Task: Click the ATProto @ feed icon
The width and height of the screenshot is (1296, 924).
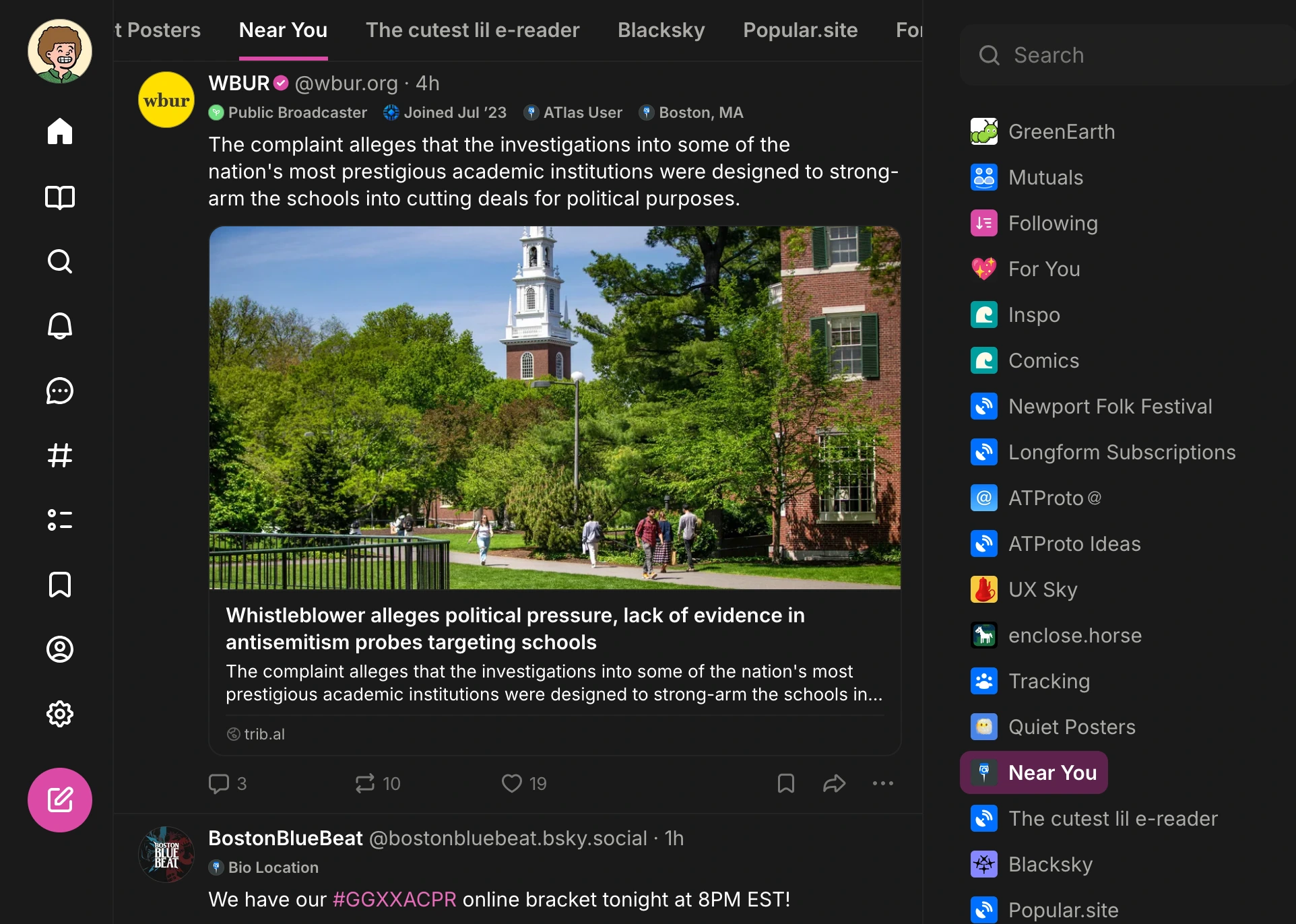Action: (984, 498)
